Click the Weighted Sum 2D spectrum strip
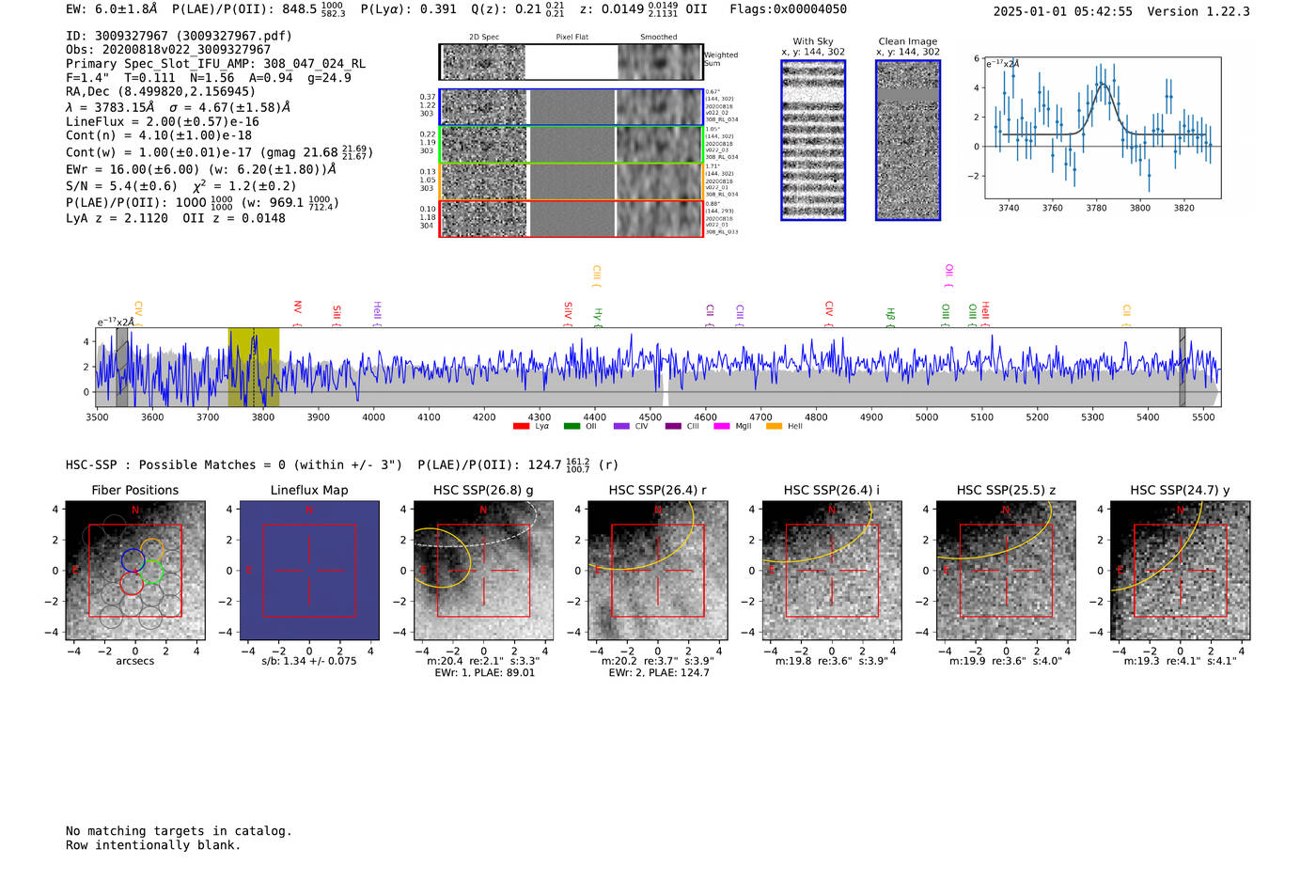The height and width of the screenshot is (896, 1316). click(x=571, y=62)
